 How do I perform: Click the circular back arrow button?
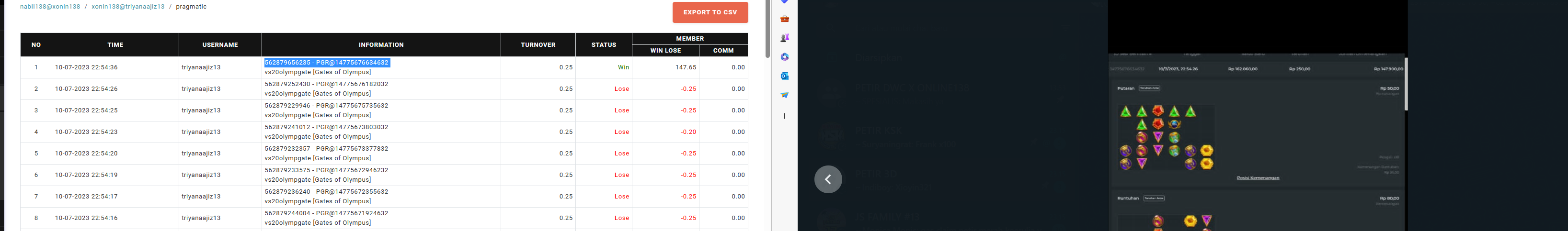(x=828, y=179)
